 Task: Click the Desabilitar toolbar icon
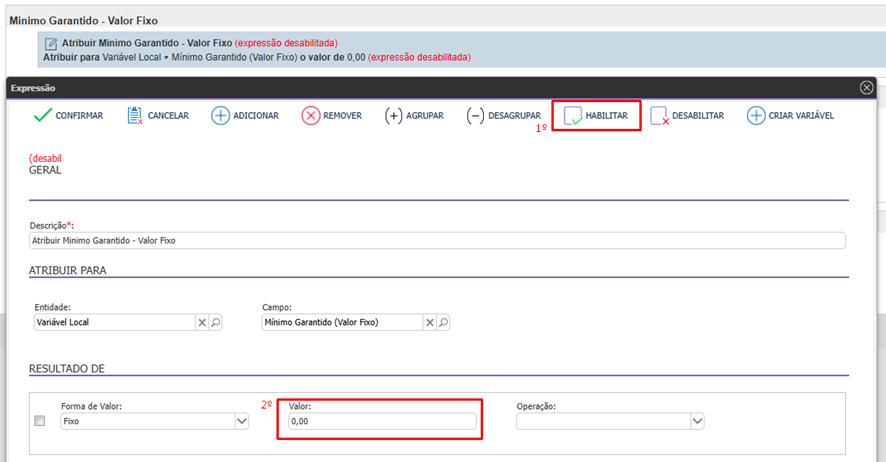(x=660, y=117)
